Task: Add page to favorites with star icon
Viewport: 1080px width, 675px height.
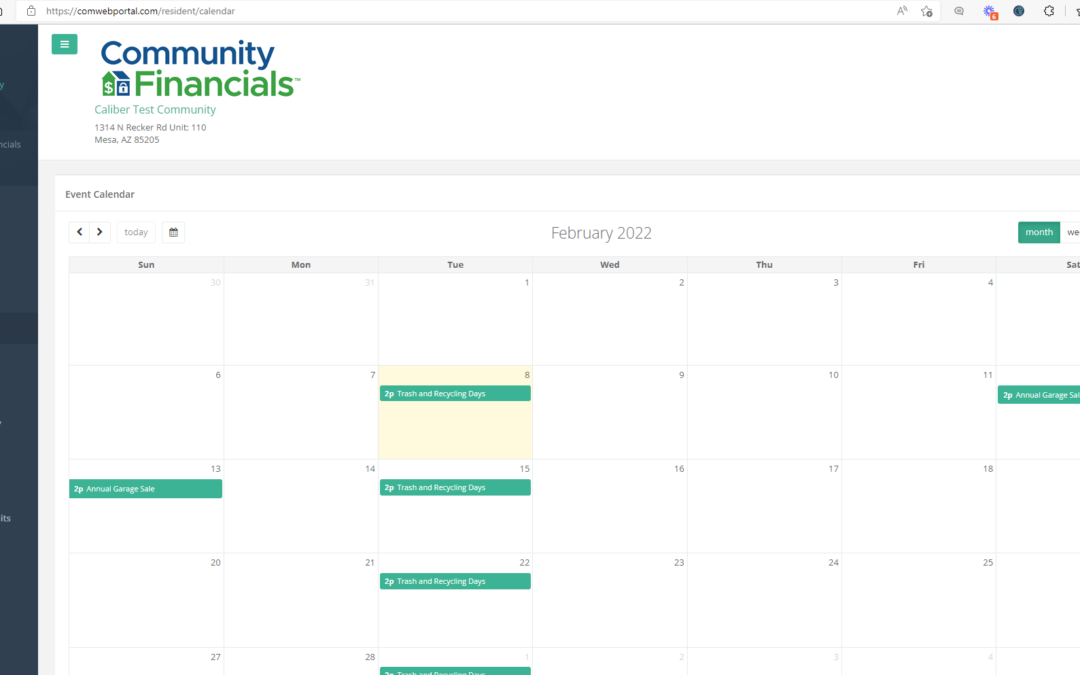Action: tap(927, 11)
